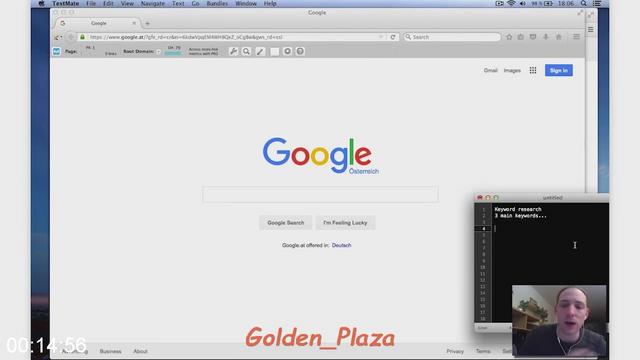The width and height of the screenshot is (640, 360).
Task: Click the MozBar logo icon
Action: (56, 51)
